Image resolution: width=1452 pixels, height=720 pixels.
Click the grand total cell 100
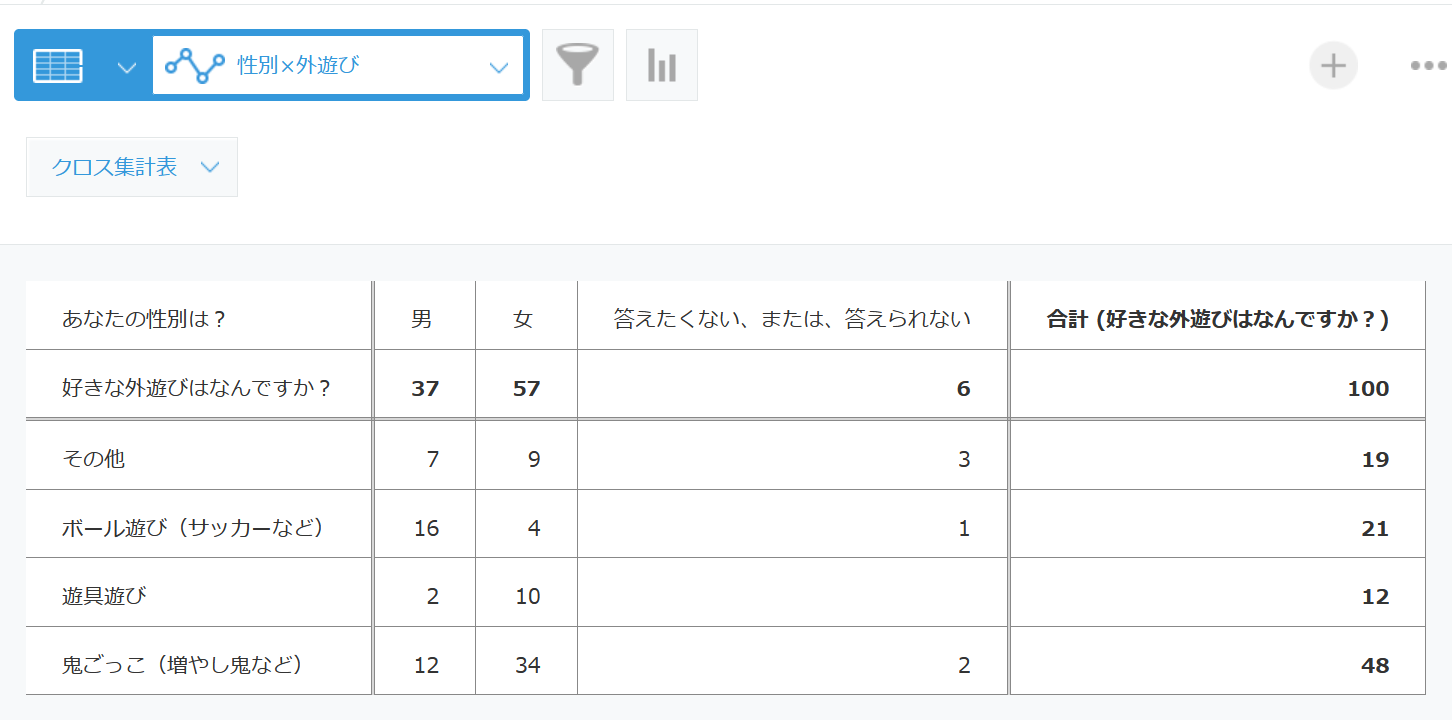pyautogui.click(x=1368, y=389)
